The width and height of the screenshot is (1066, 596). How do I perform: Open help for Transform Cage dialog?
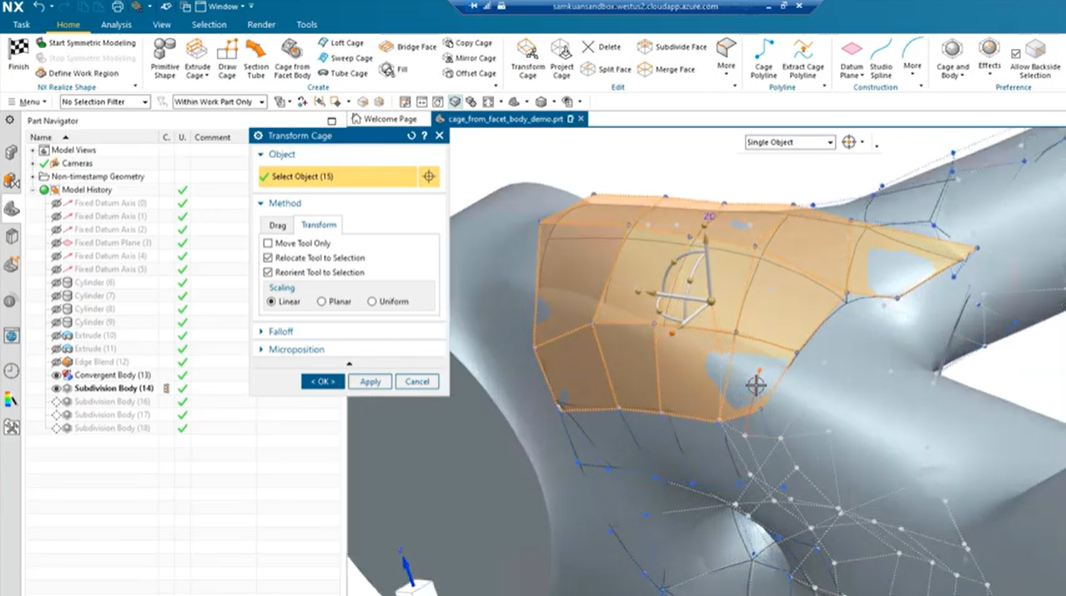424,136
